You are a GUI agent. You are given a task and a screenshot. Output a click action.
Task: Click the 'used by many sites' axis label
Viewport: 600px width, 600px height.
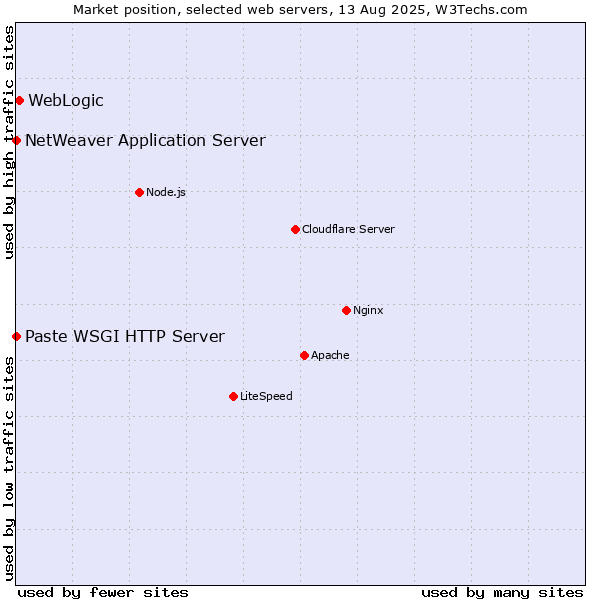[x=502, y=593]
